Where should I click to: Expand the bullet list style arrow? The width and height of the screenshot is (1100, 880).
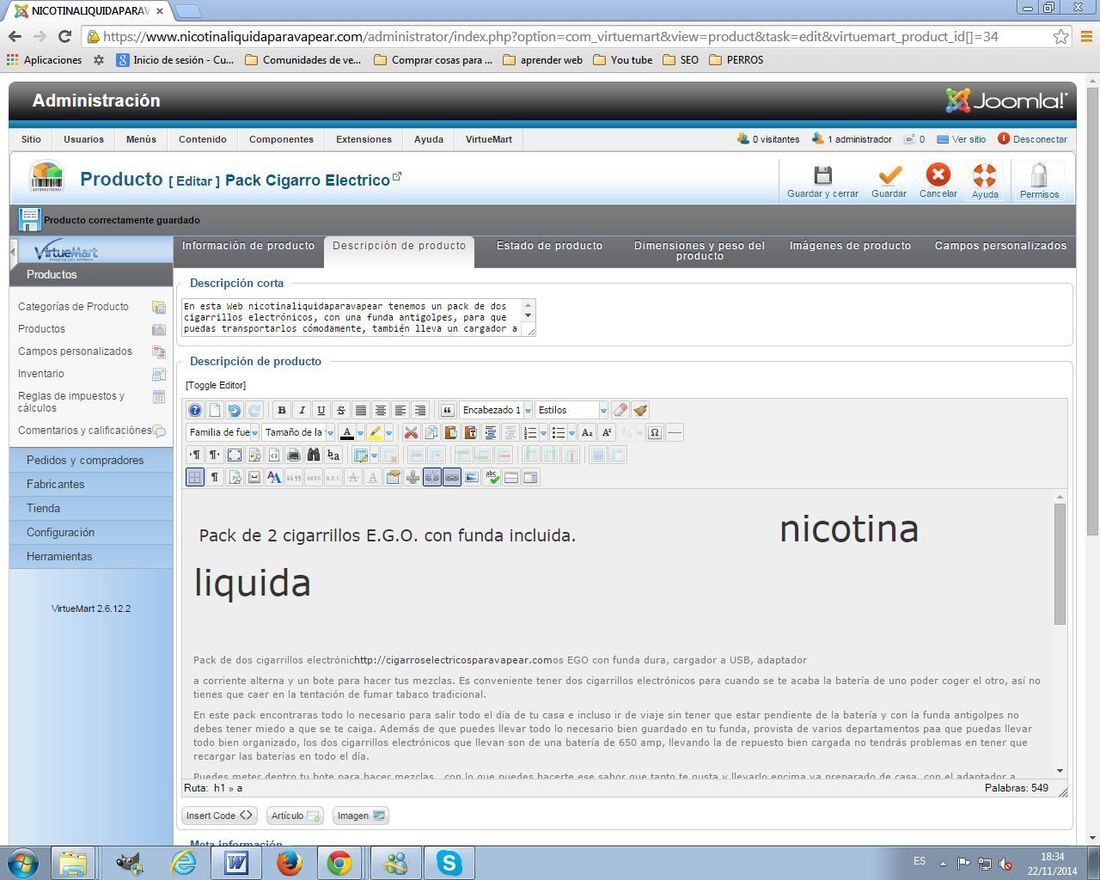coord(572,432)
